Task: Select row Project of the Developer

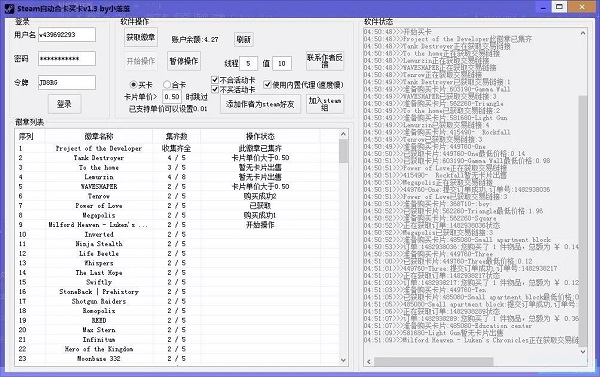Action: (177, 148)
